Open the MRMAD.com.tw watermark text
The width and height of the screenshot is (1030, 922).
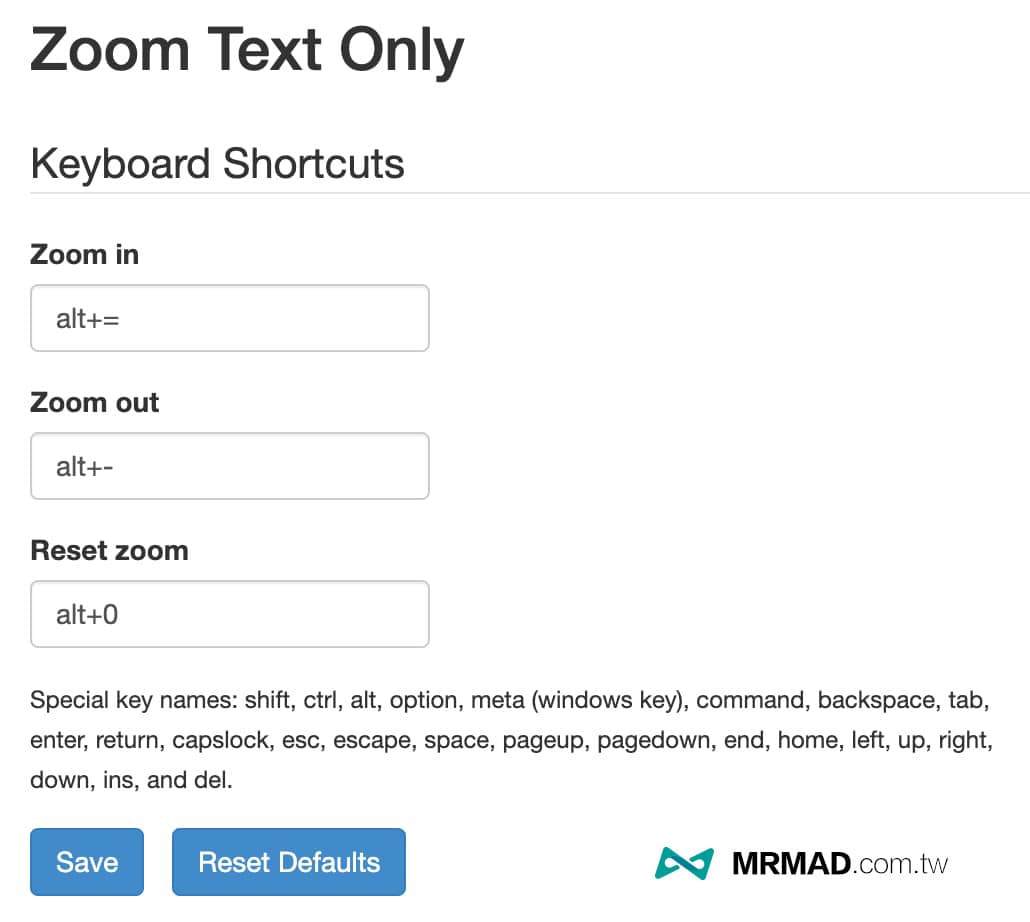tap(840, 864)
